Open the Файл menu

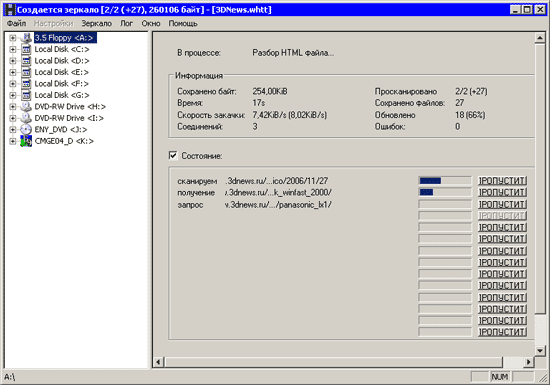point(16,23)
